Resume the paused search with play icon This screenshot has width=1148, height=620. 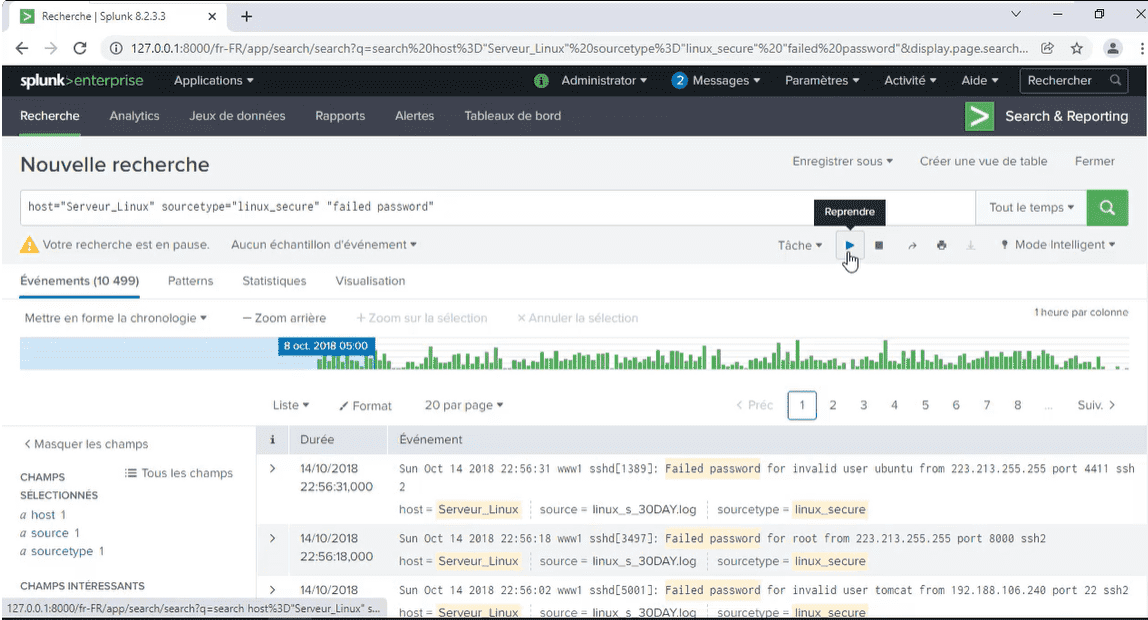(x=849, y=245)
